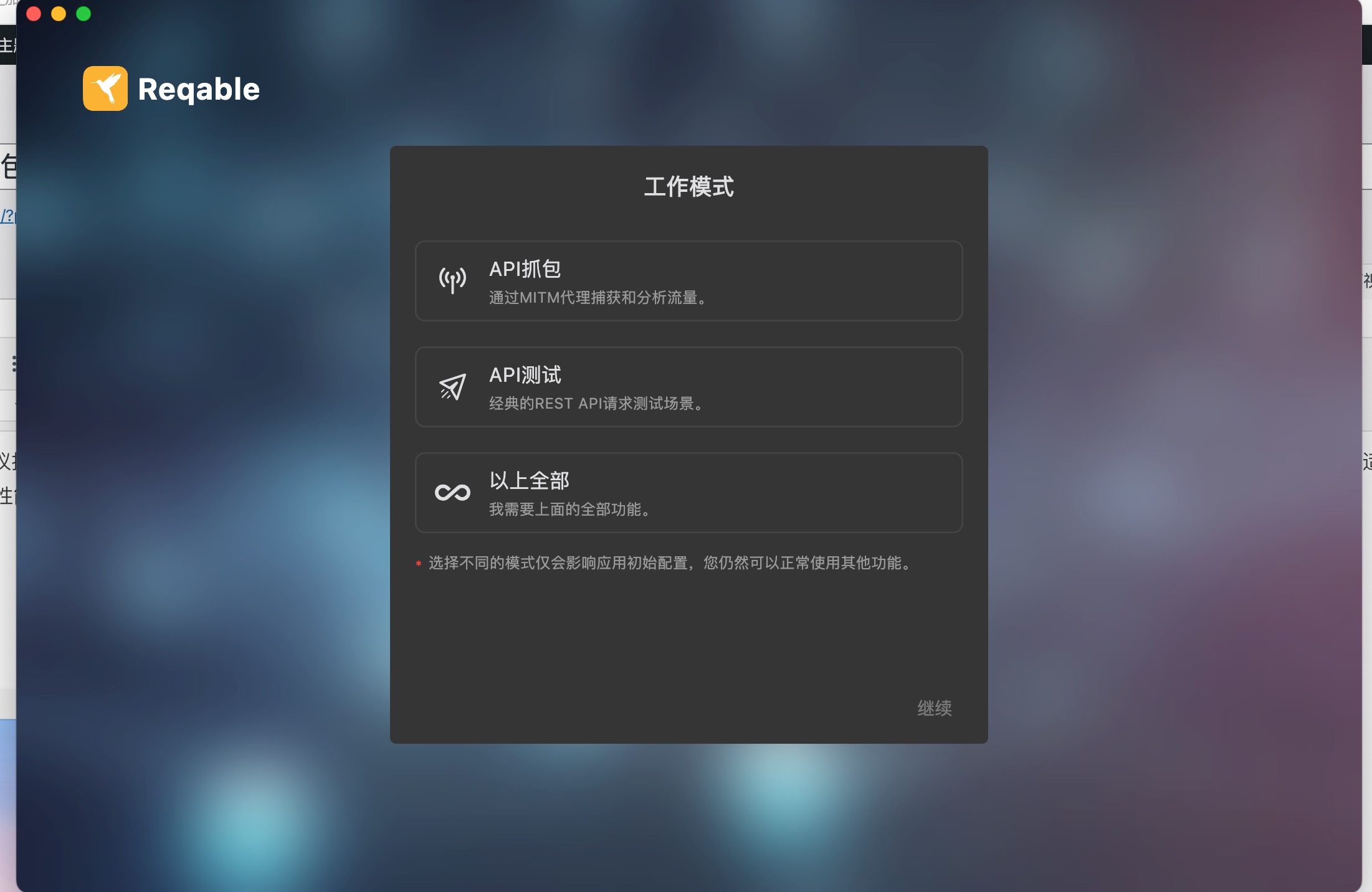Image resolution: width=1372 pixels, height=892 pixels.
Task: Click the Reqable wordmark text
Action: click(199, 89)
